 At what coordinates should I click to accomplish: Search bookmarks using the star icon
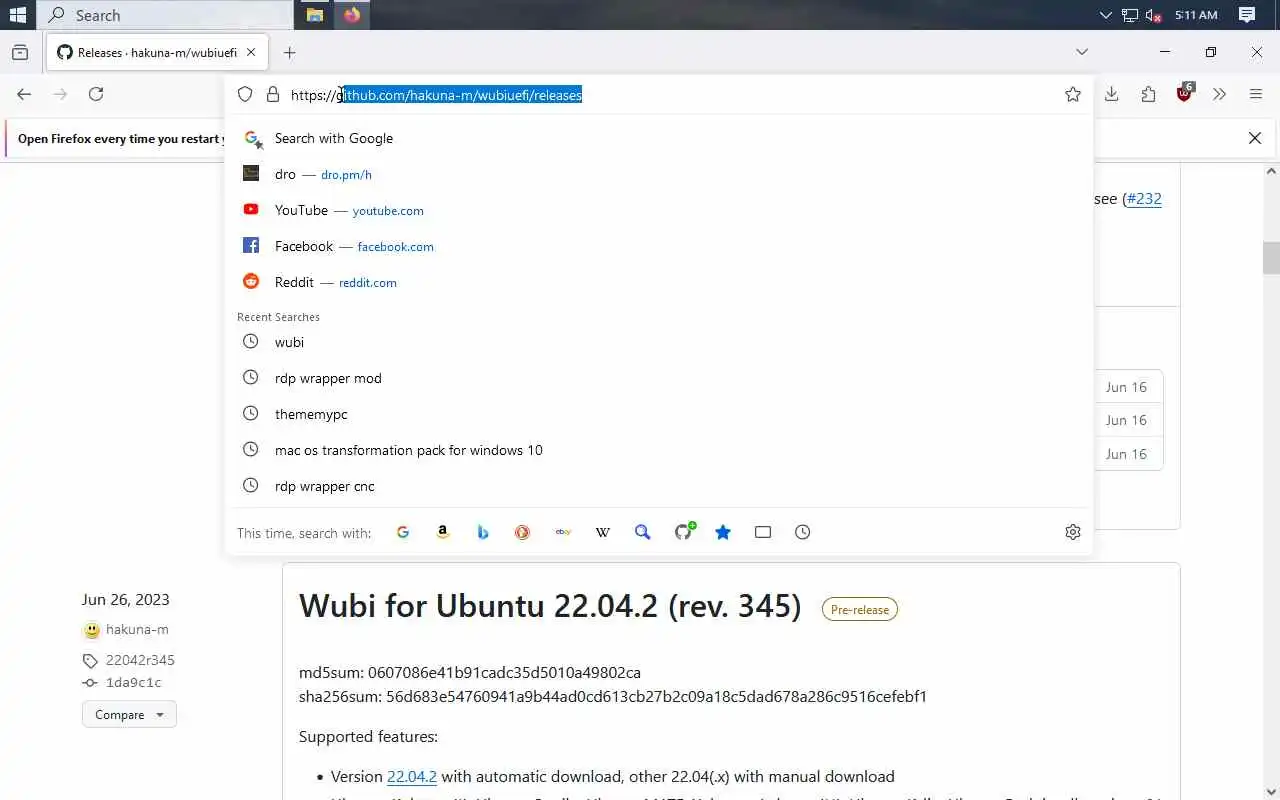723,532
